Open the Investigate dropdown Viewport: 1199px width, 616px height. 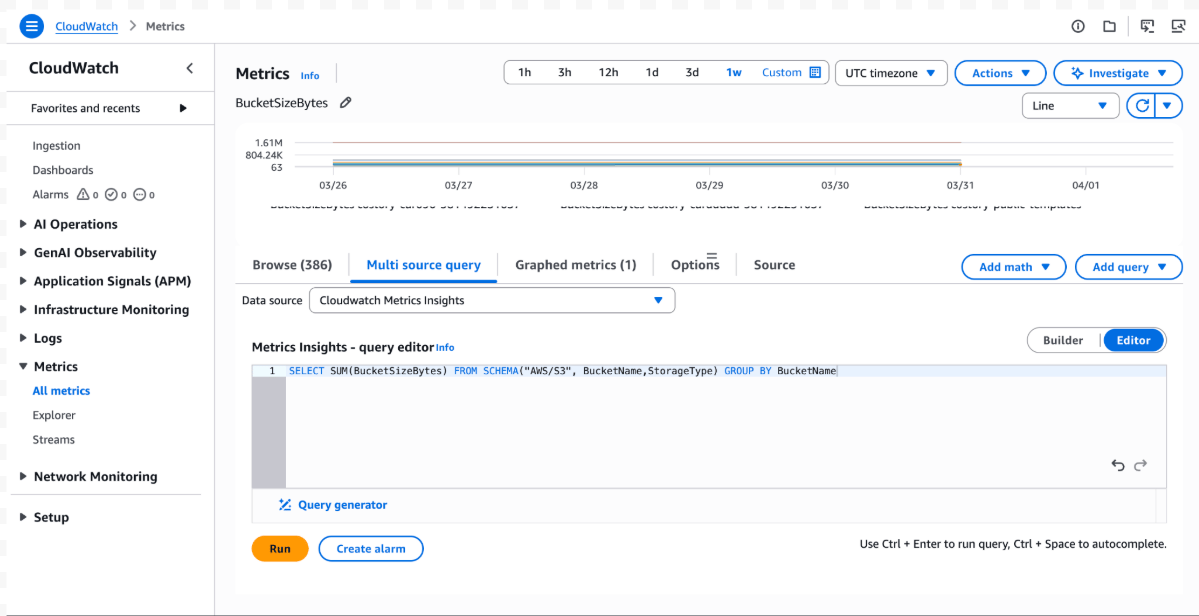1118,73
